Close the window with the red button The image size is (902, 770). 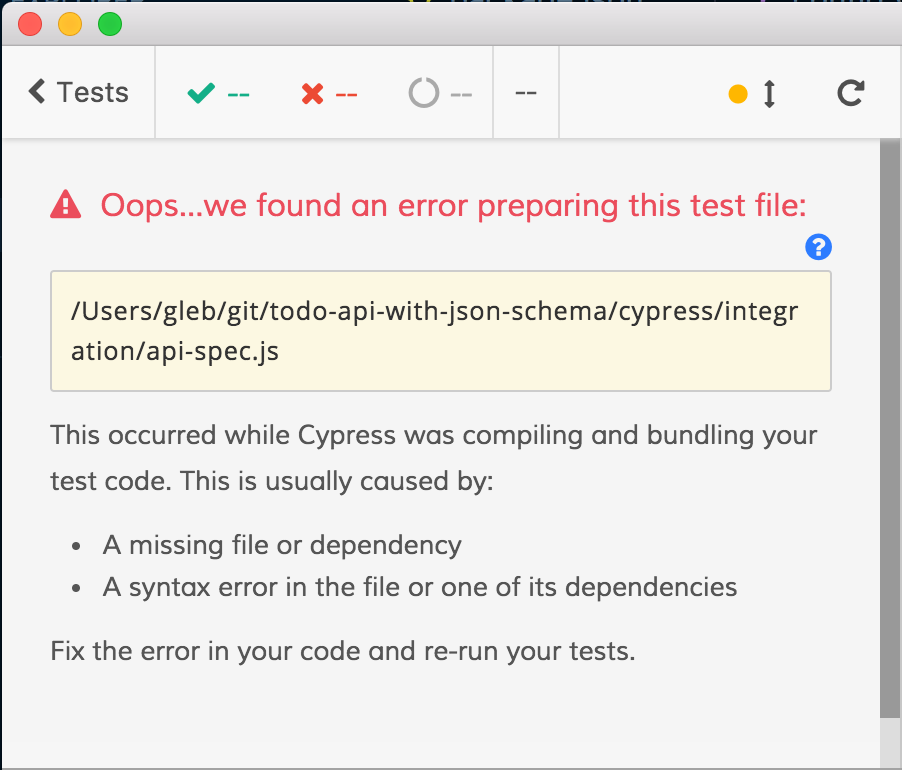pyautogui.click(x=30, y=24)
